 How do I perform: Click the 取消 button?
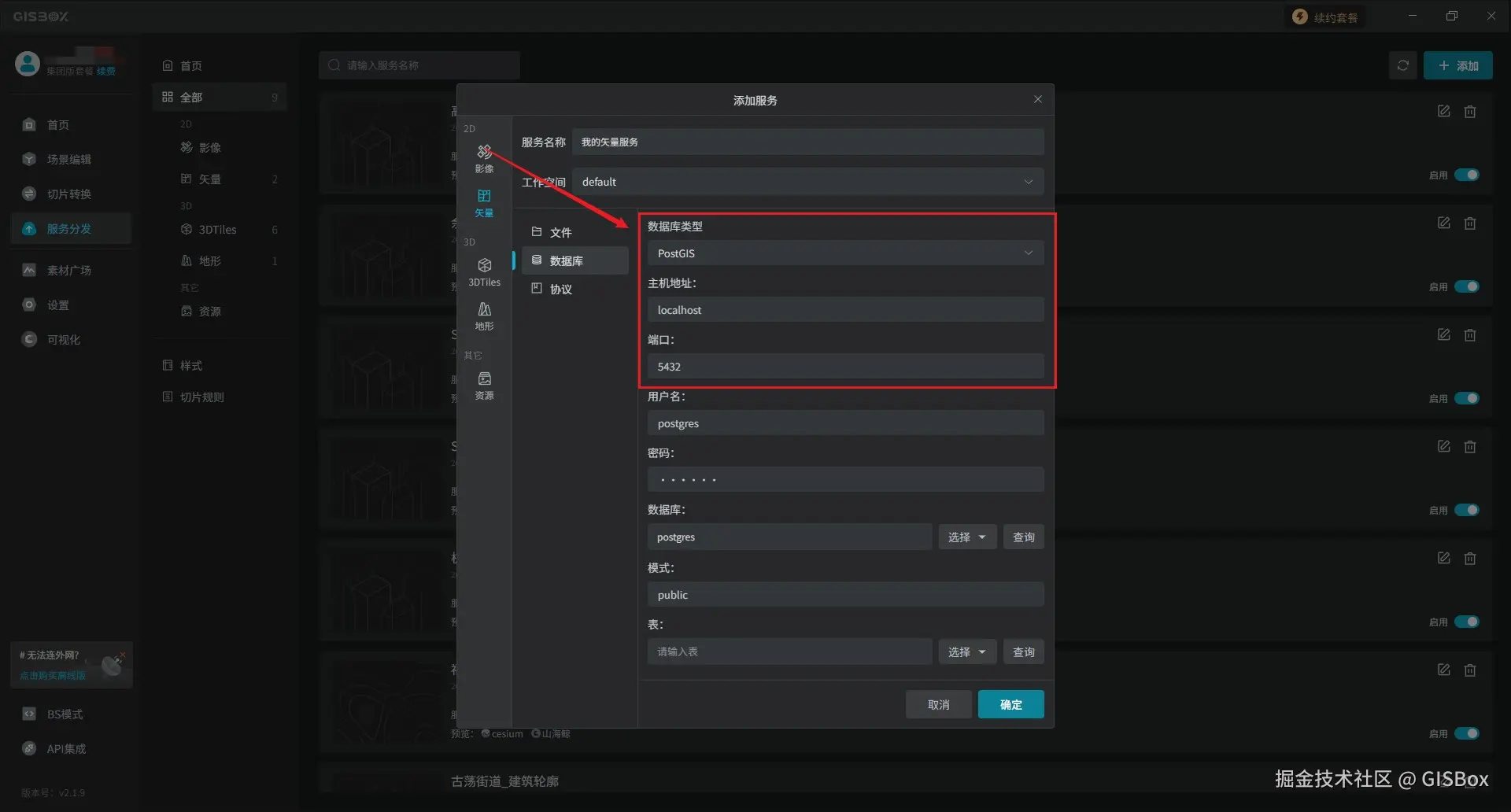pyautogui.click(x=938, y=704)
